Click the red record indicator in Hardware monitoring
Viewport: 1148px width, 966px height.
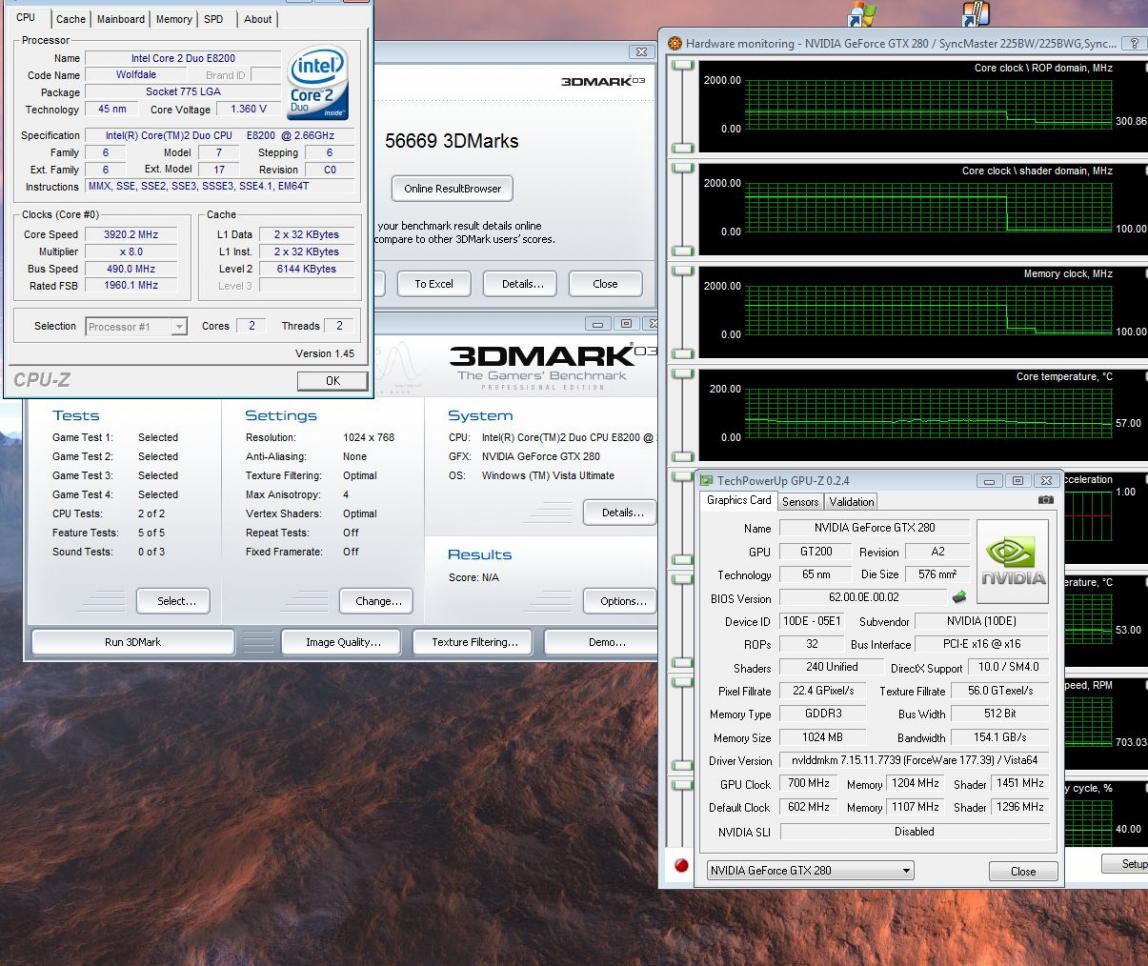681,865
